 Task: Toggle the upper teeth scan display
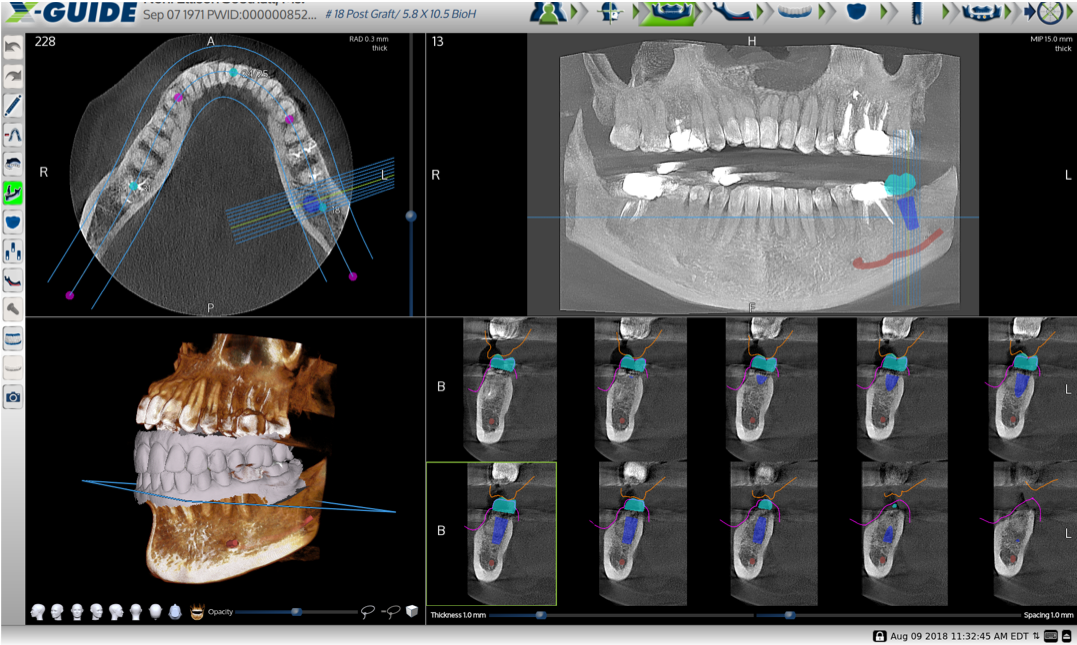(13, 338)
